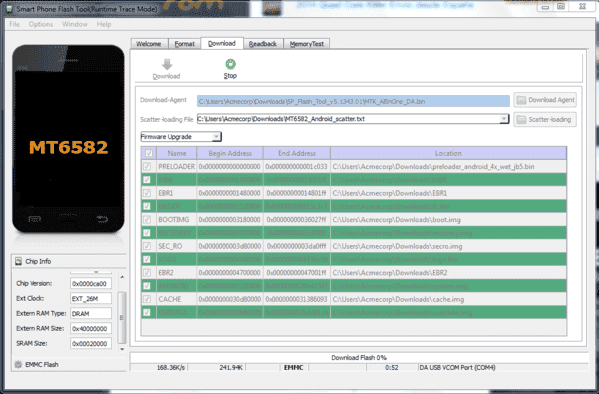Image resolution: width=599 pixels, height=394 pixels.
Task: Click the Begin Address column header
Action: (x=230, y=153)
